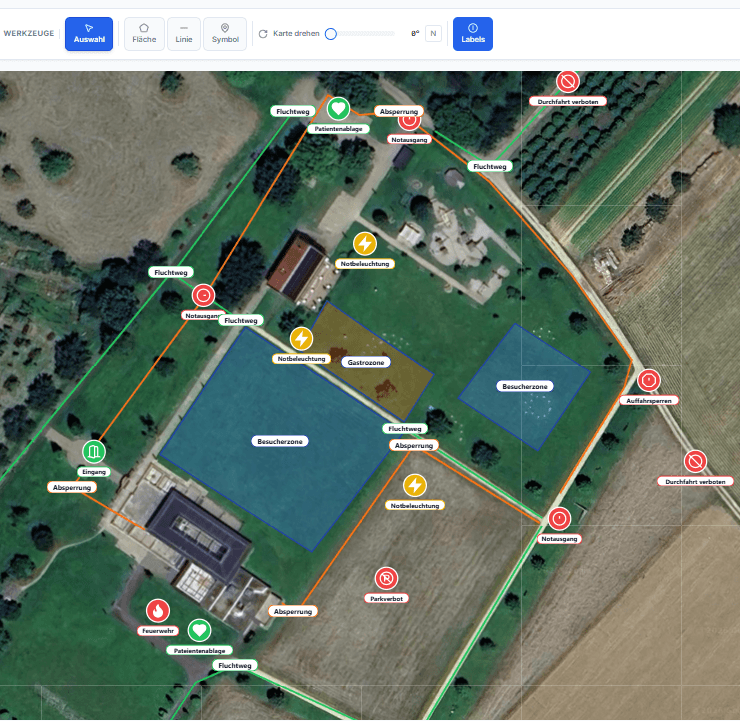Select the green Eingang door icon
Image resolution: width=740 pixels, height=721 pixels.
(94, 452)
